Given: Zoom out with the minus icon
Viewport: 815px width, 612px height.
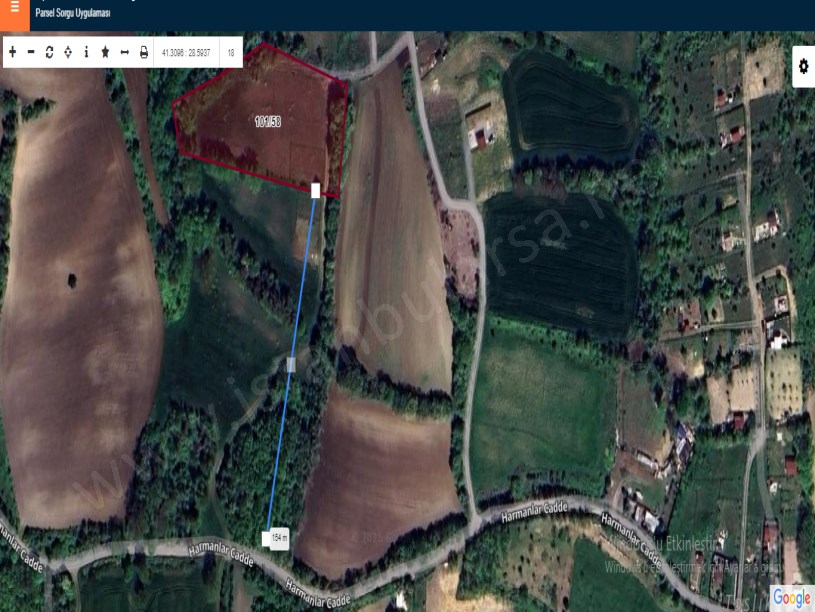Looking at the screenshot, I should pos(31,52).
